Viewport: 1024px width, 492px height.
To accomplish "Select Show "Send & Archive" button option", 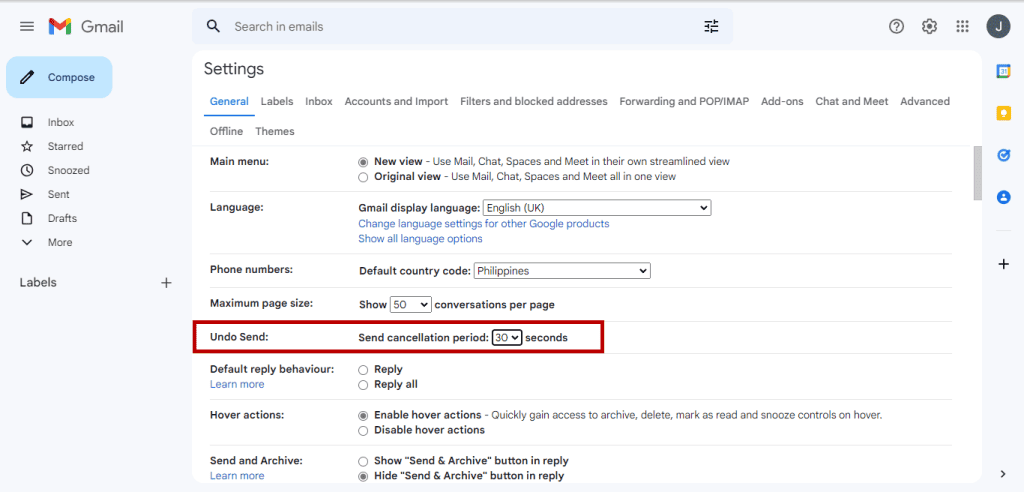I will click(363, 461).
